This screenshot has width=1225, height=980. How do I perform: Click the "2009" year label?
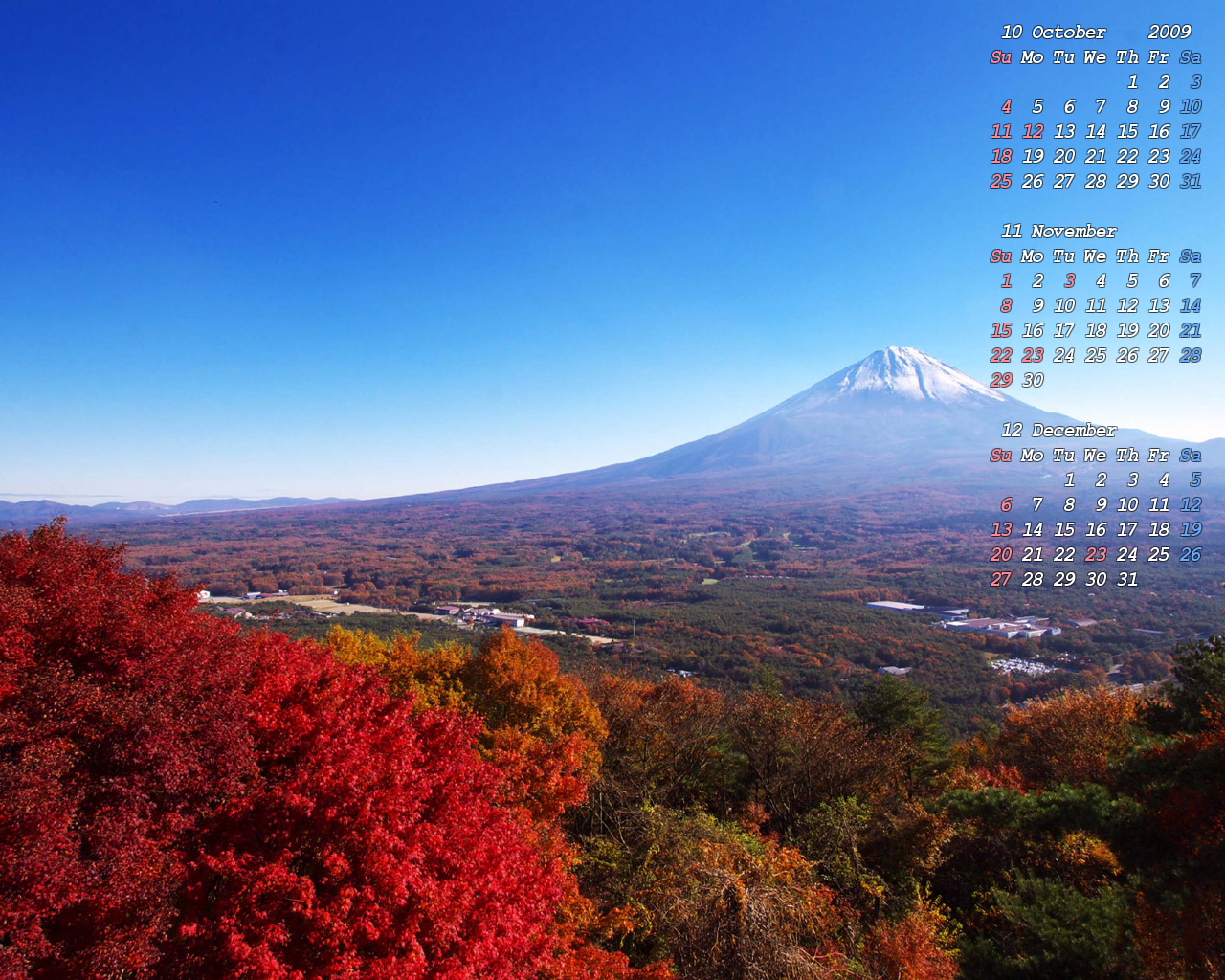tap(1169, 33)
